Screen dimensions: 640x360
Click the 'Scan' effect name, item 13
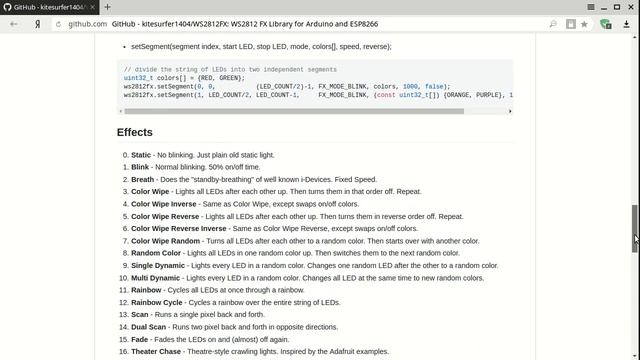tap(140, 315)
